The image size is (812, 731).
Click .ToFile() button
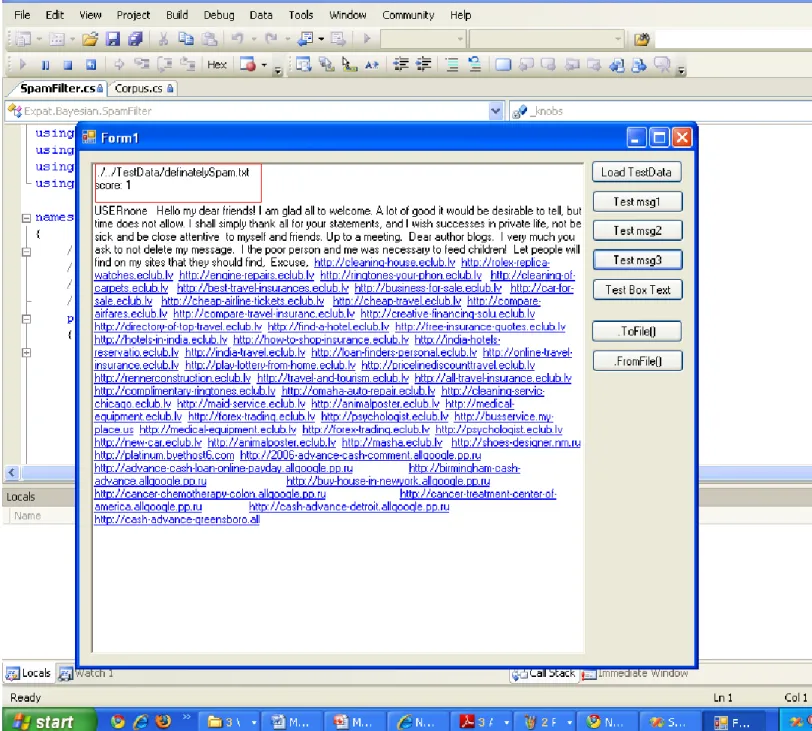coord(636,331)
